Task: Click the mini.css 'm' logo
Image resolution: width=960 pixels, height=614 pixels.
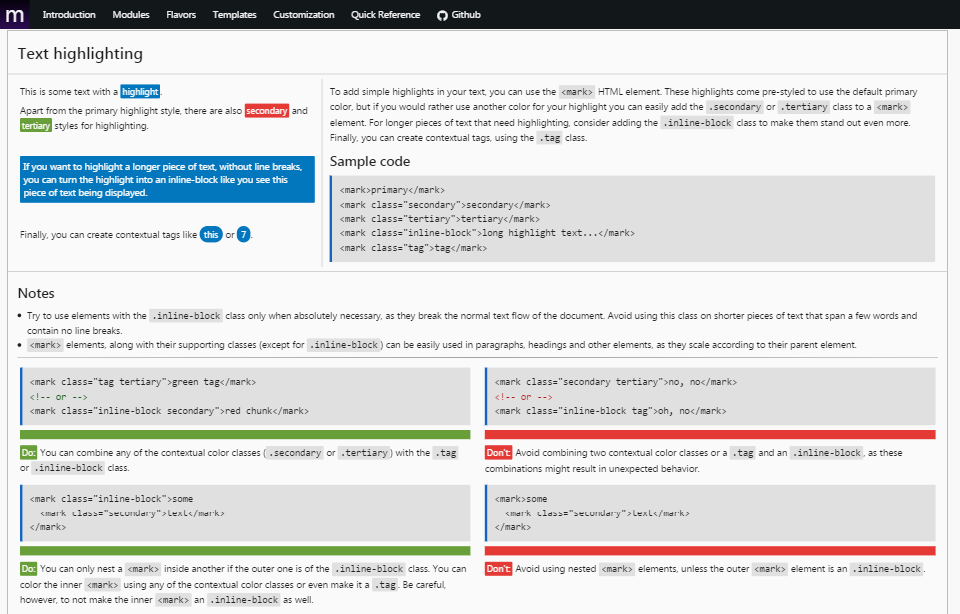Action: (15, 14)
